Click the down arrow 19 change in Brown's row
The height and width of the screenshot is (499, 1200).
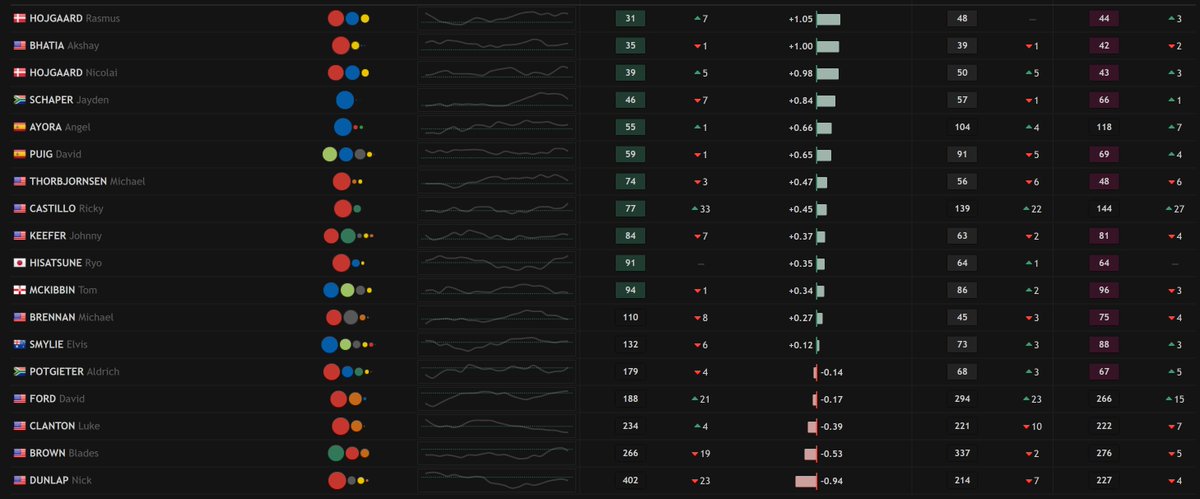click(x=700, y=453)
